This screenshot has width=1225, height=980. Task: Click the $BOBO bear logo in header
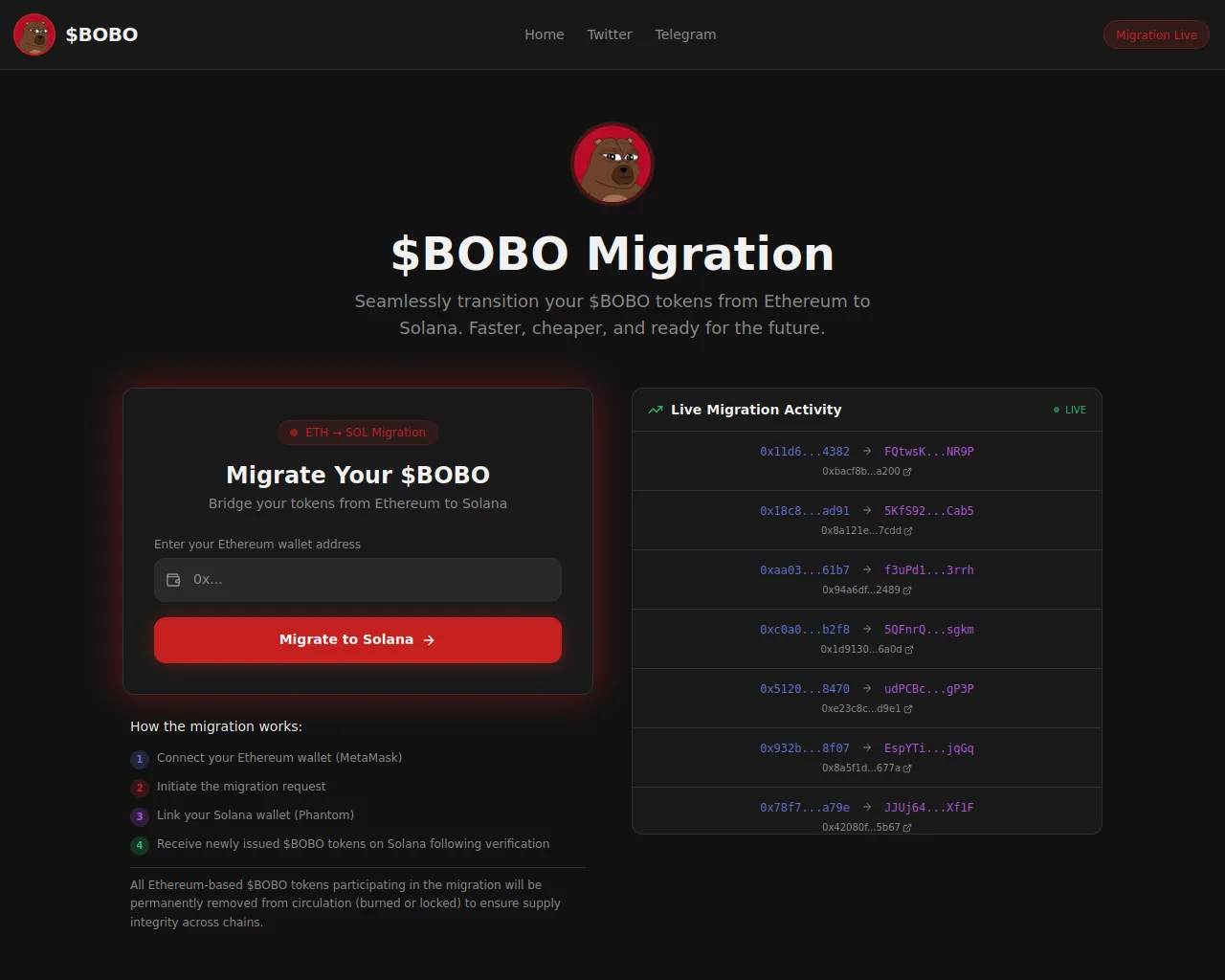coord(34,34)
